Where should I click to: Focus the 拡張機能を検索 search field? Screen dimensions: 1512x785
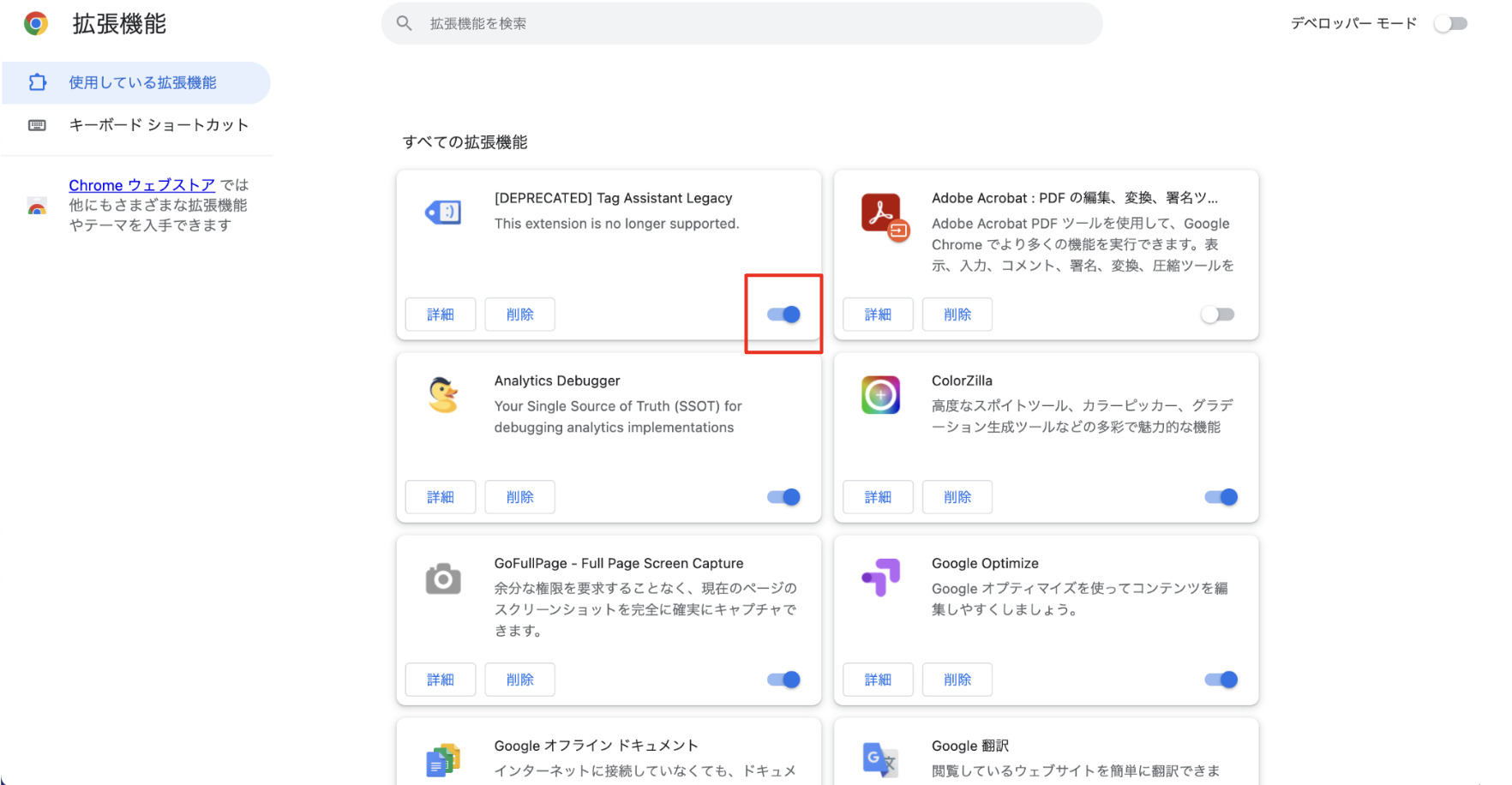click(x=742, y=23)
